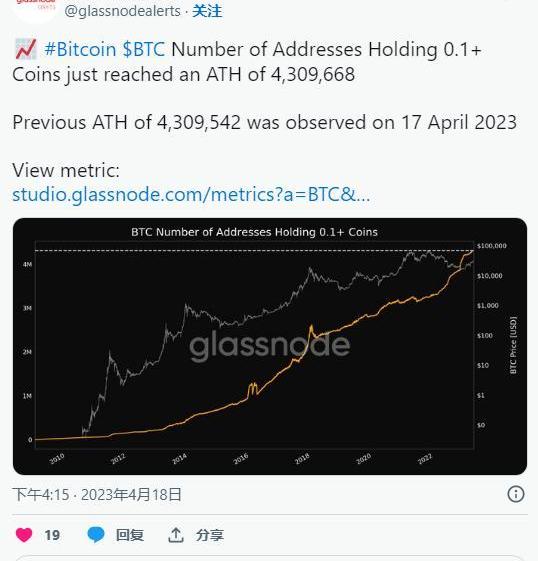Click the $100,000 price axis label
538x561 pixels.
tap(492, 246)
